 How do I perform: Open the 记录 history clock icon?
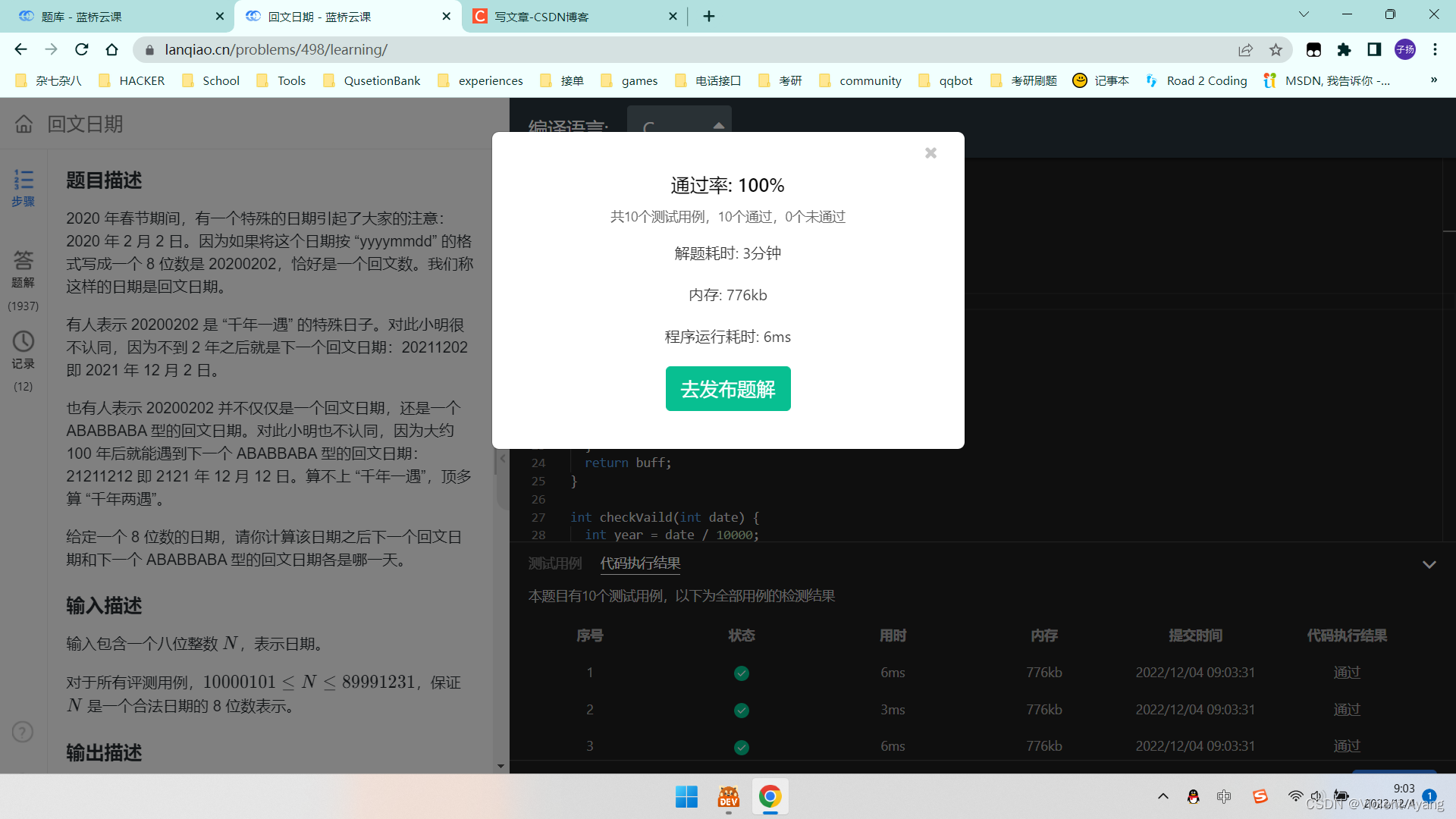click(x=24, y=350)
